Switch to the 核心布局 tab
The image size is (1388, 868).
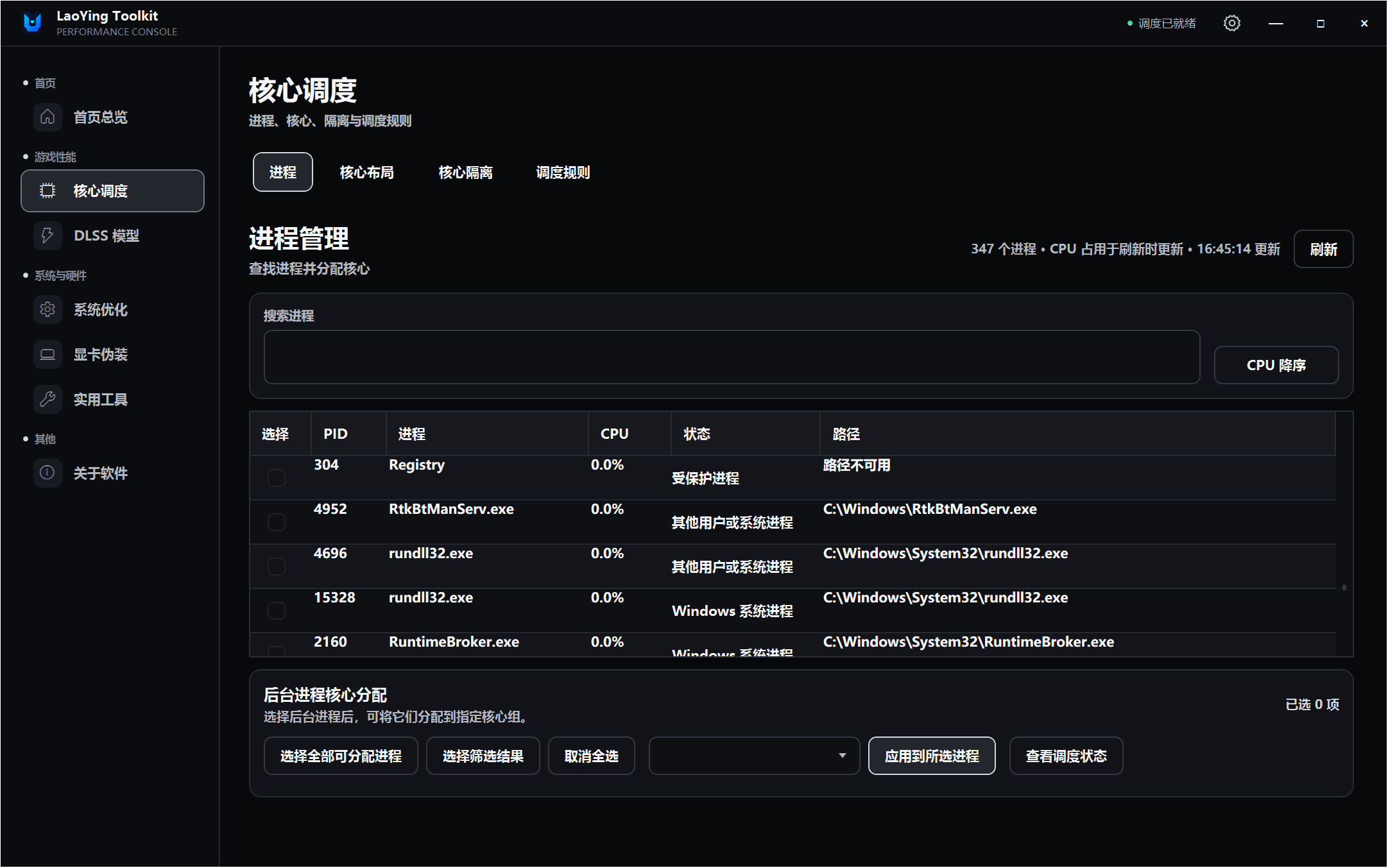(366, 172)
